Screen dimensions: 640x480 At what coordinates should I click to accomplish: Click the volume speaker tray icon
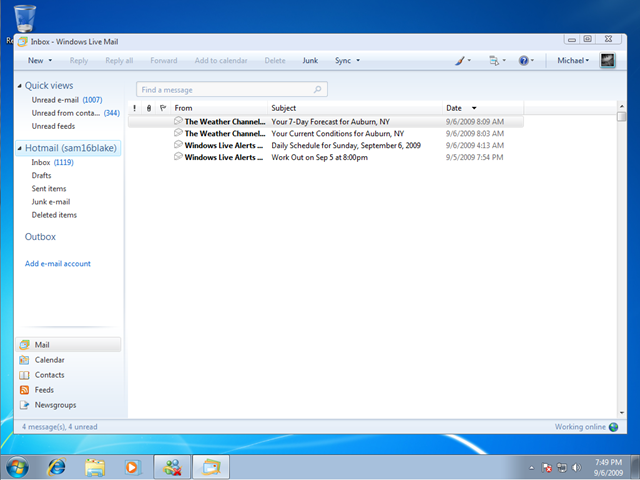[x=576, y=468]
